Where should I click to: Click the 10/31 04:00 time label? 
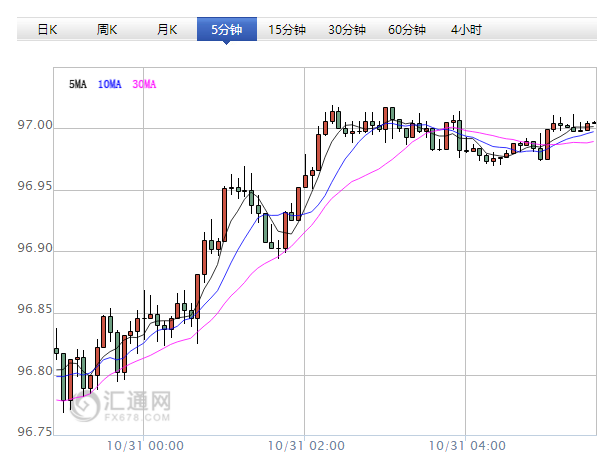tap(467, 445)
